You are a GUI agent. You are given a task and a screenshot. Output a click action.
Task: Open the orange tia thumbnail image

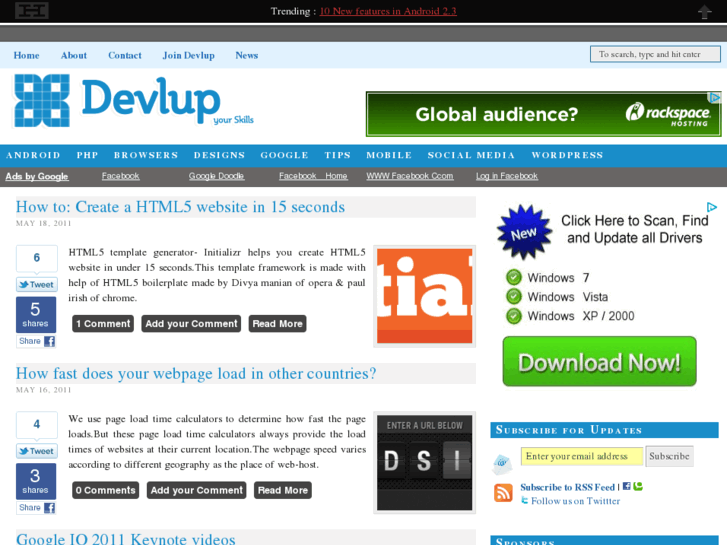coord(425,296)
